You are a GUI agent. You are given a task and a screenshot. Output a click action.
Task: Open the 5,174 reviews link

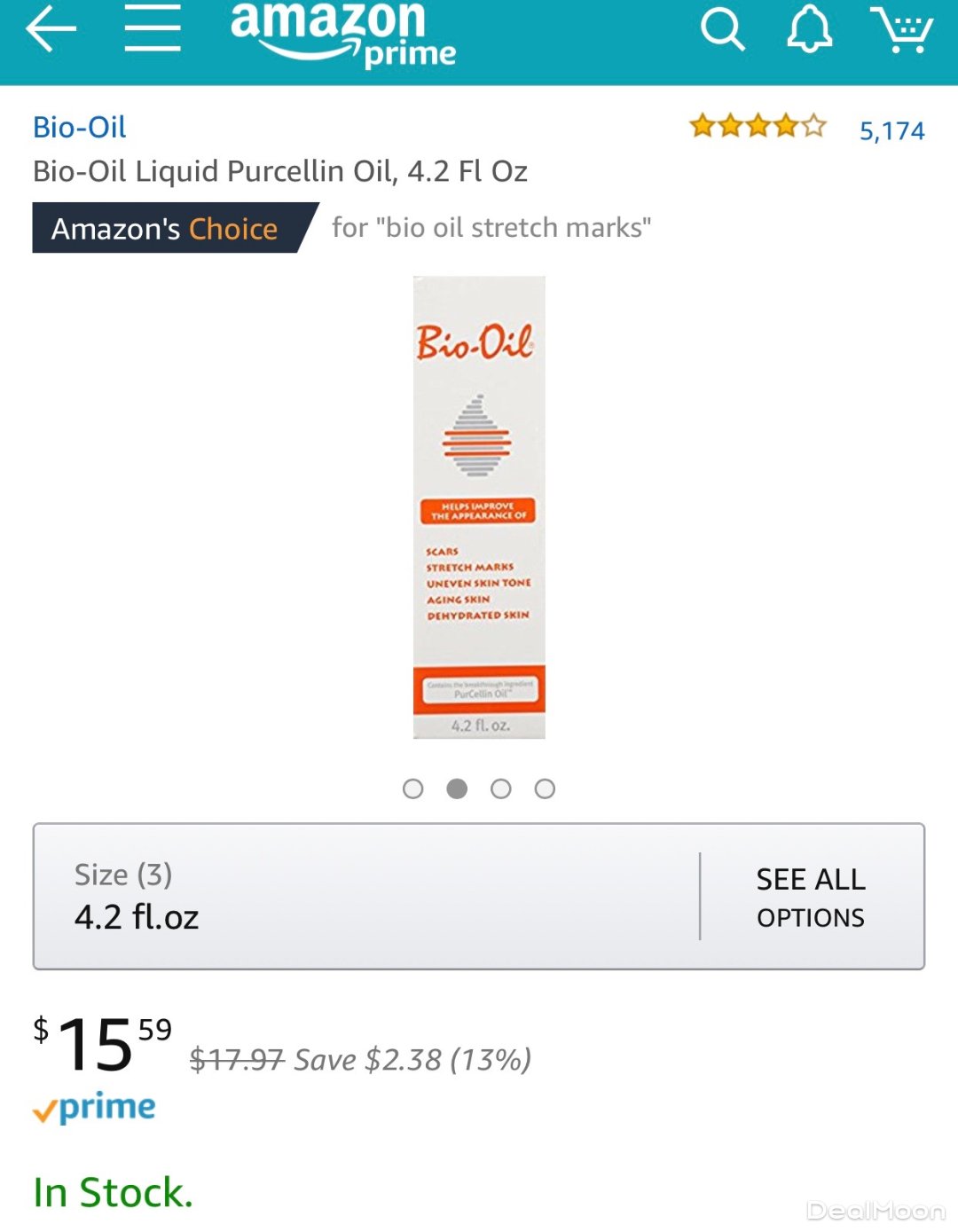point(891,131)
